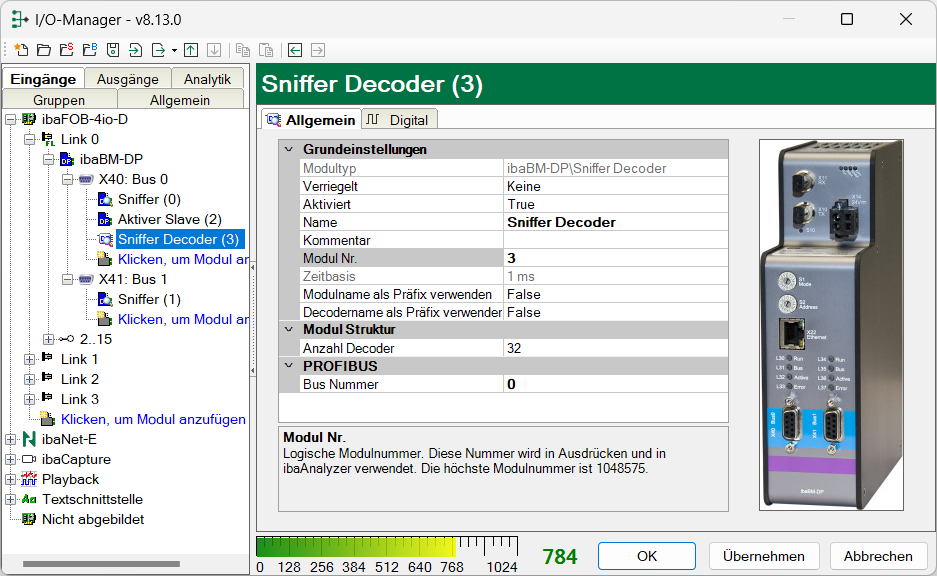Collapse the Modul Struktur section
The width and height of the screenshot is (937, 576).
click(289, 329)
